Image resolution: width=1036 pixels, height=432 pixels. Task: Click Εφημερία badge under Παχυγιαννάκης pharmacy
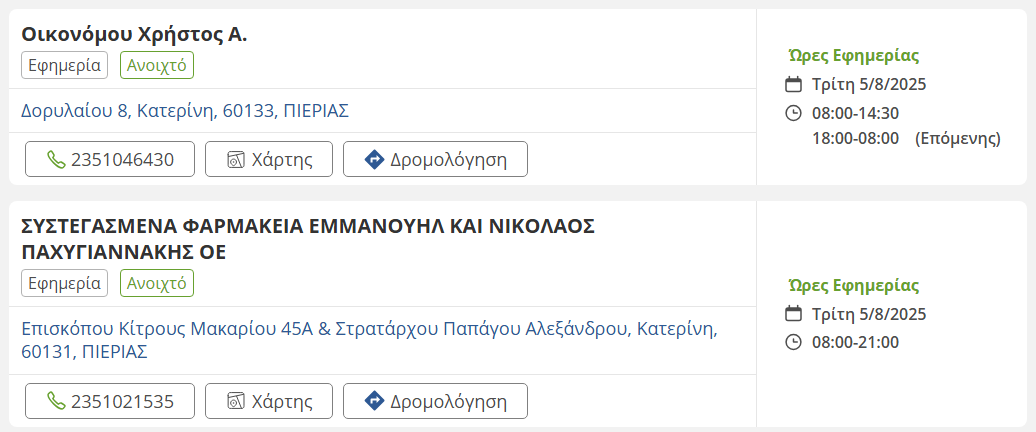(x=64, y=283)
